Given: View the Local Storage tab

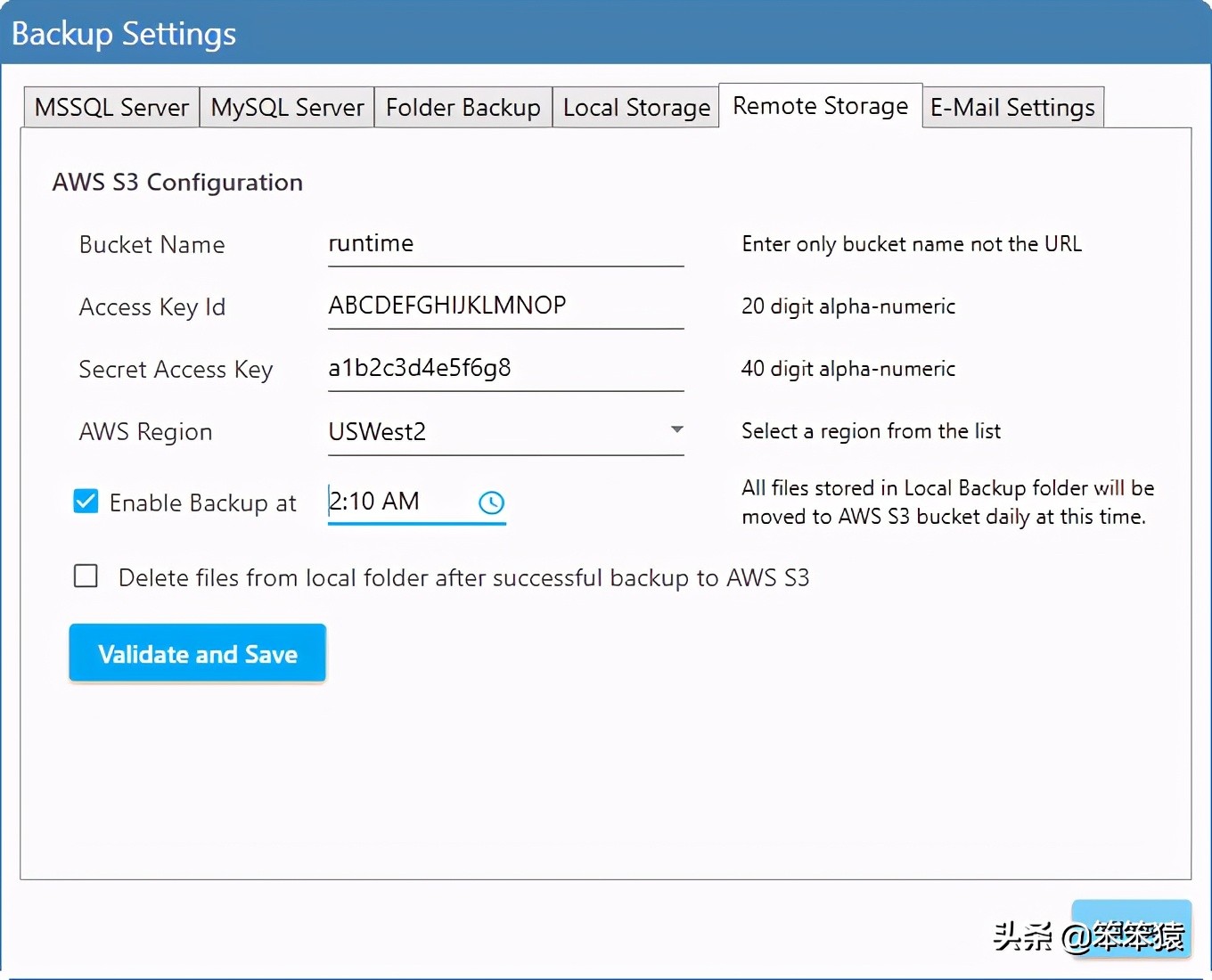Looking at the screenshot, I should [635, 106].
